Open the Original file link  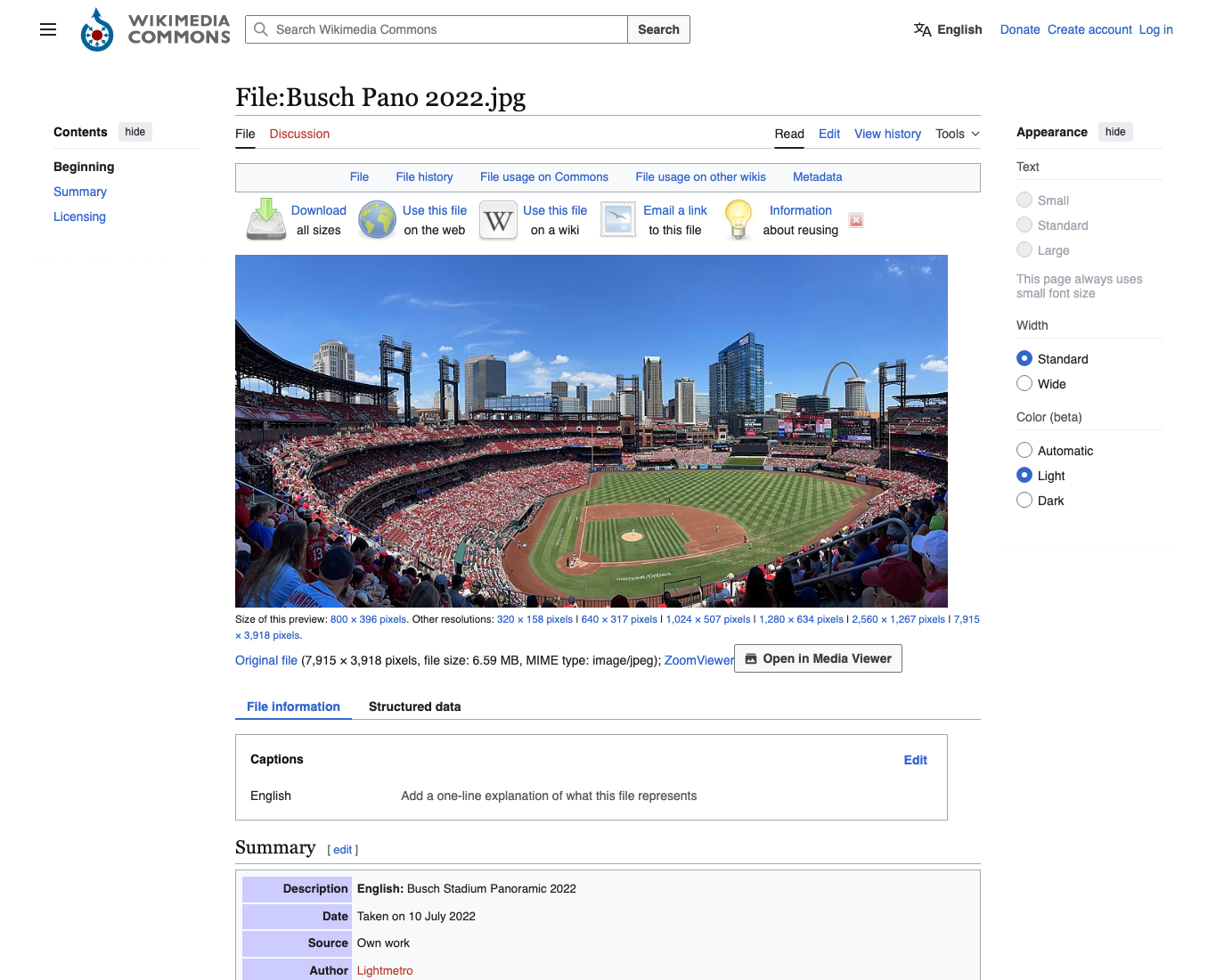pyautogui.click(x=266, y=660)
